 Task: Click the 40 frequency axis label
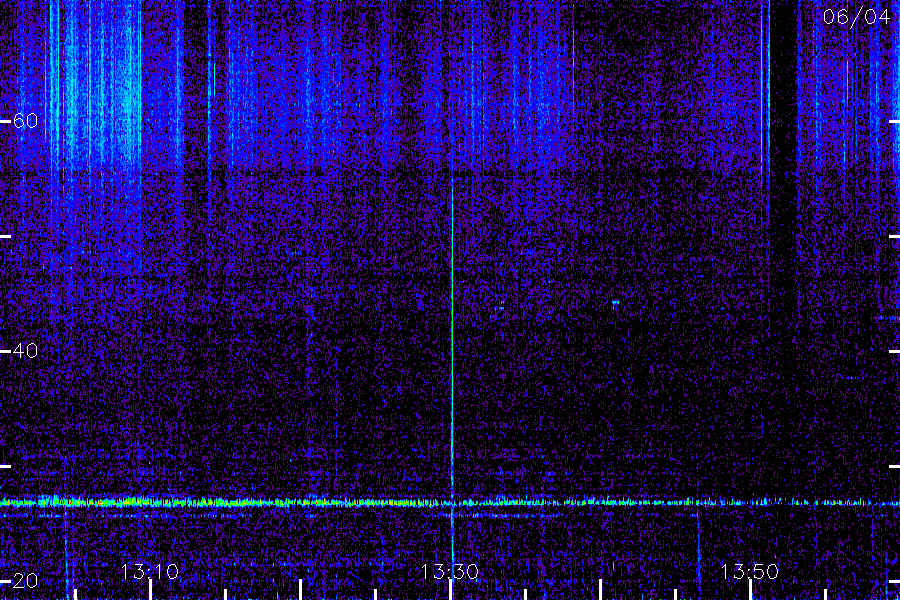coord(25,350)
